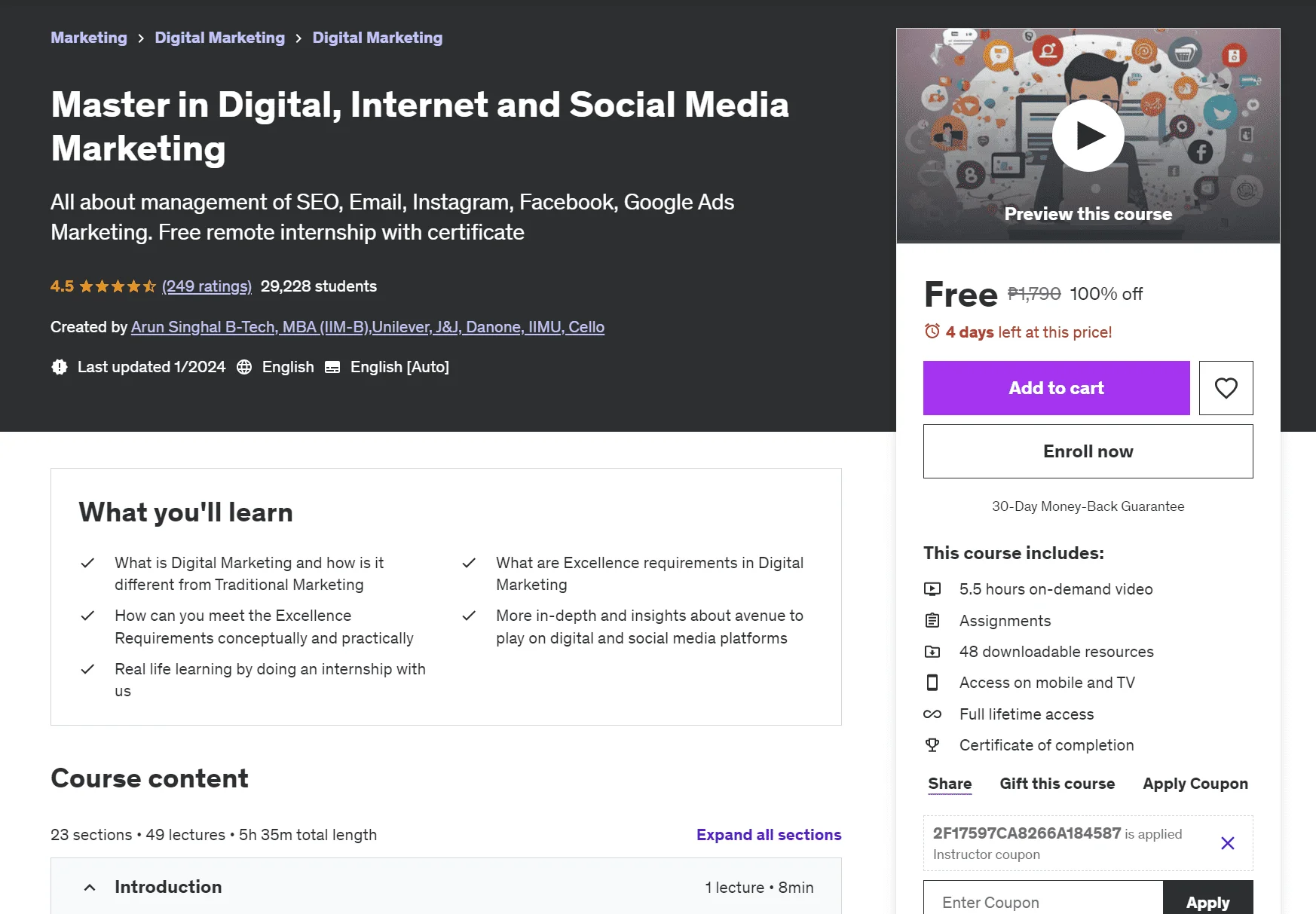Open the Introduction section header

(x=446, y=887)
